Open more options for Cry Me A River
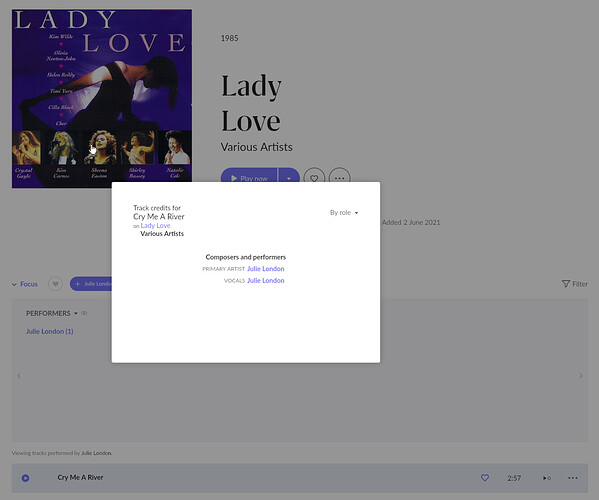This screenshot has width=599, height=500. coord(573,478)
